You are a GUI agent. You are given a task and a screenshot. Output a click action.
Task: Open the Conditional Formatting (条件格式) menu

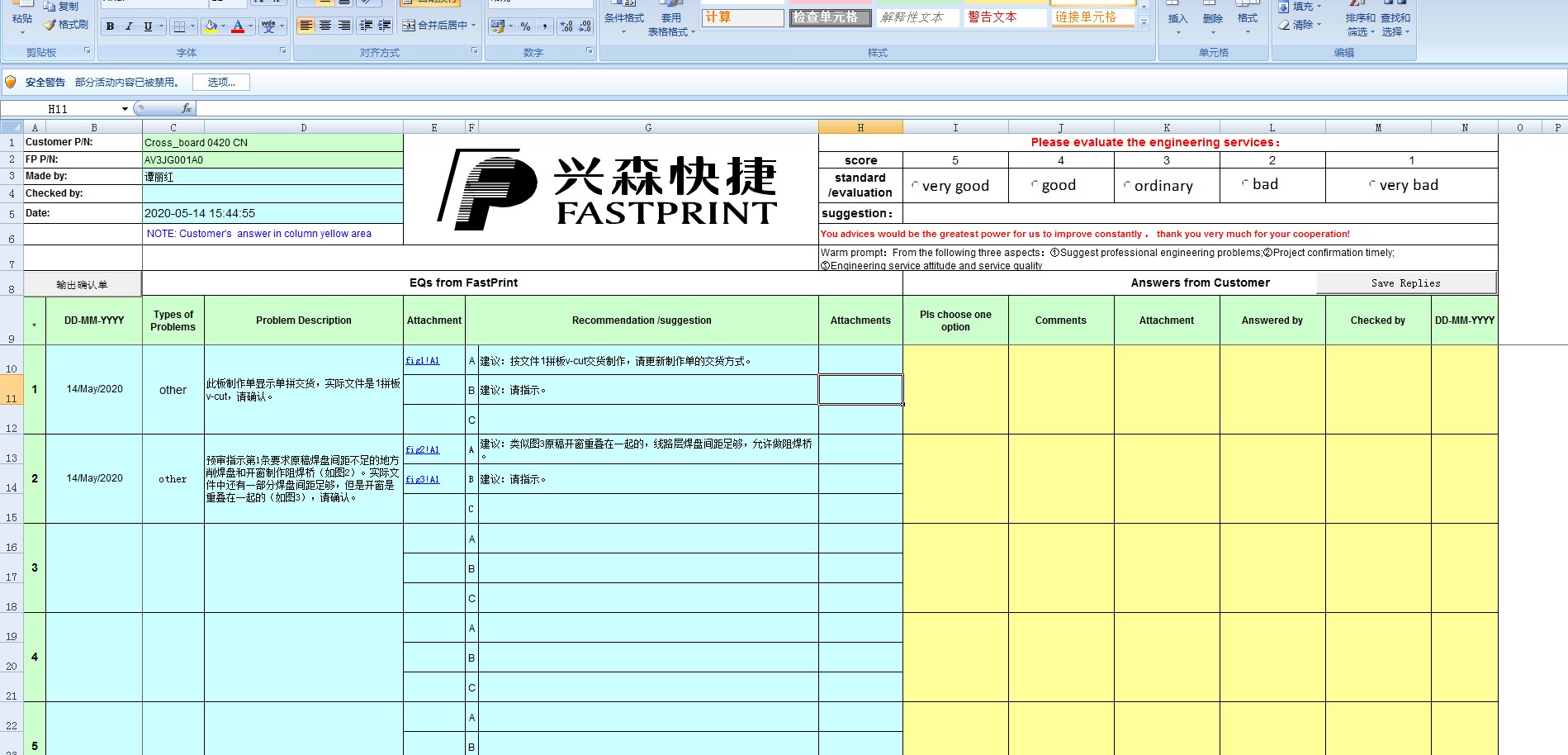[623, 18]
